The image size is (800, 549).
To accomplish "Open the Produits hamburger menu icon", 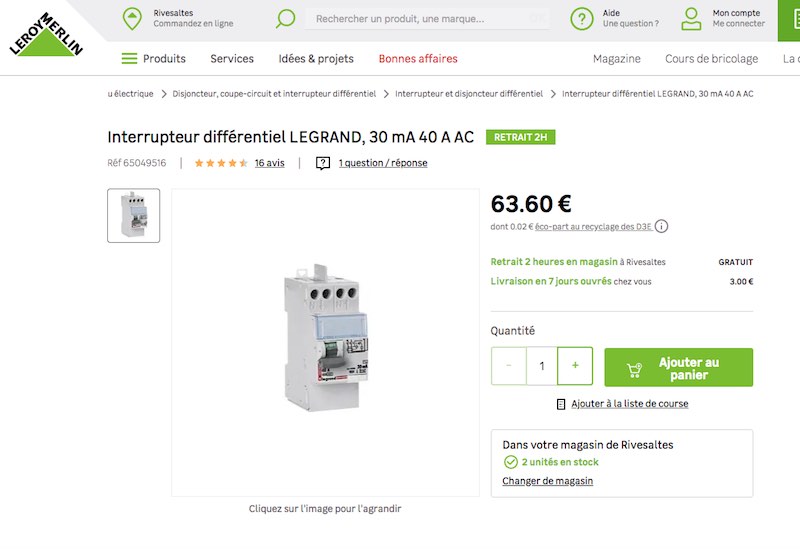I will pyautogui.click(x=129, y=59).
